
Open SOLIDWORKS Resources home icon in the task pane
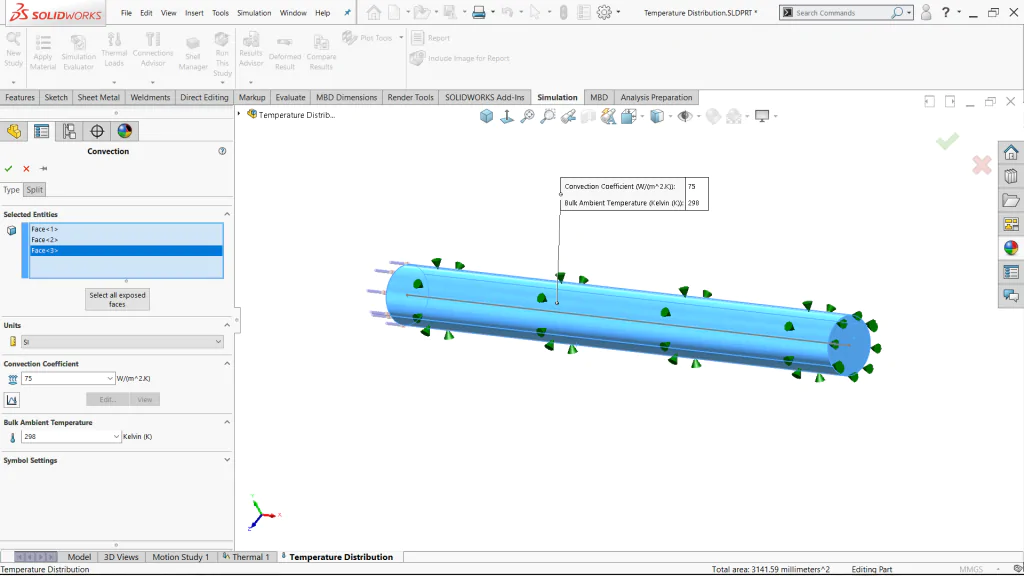[x=1011, y=153]
